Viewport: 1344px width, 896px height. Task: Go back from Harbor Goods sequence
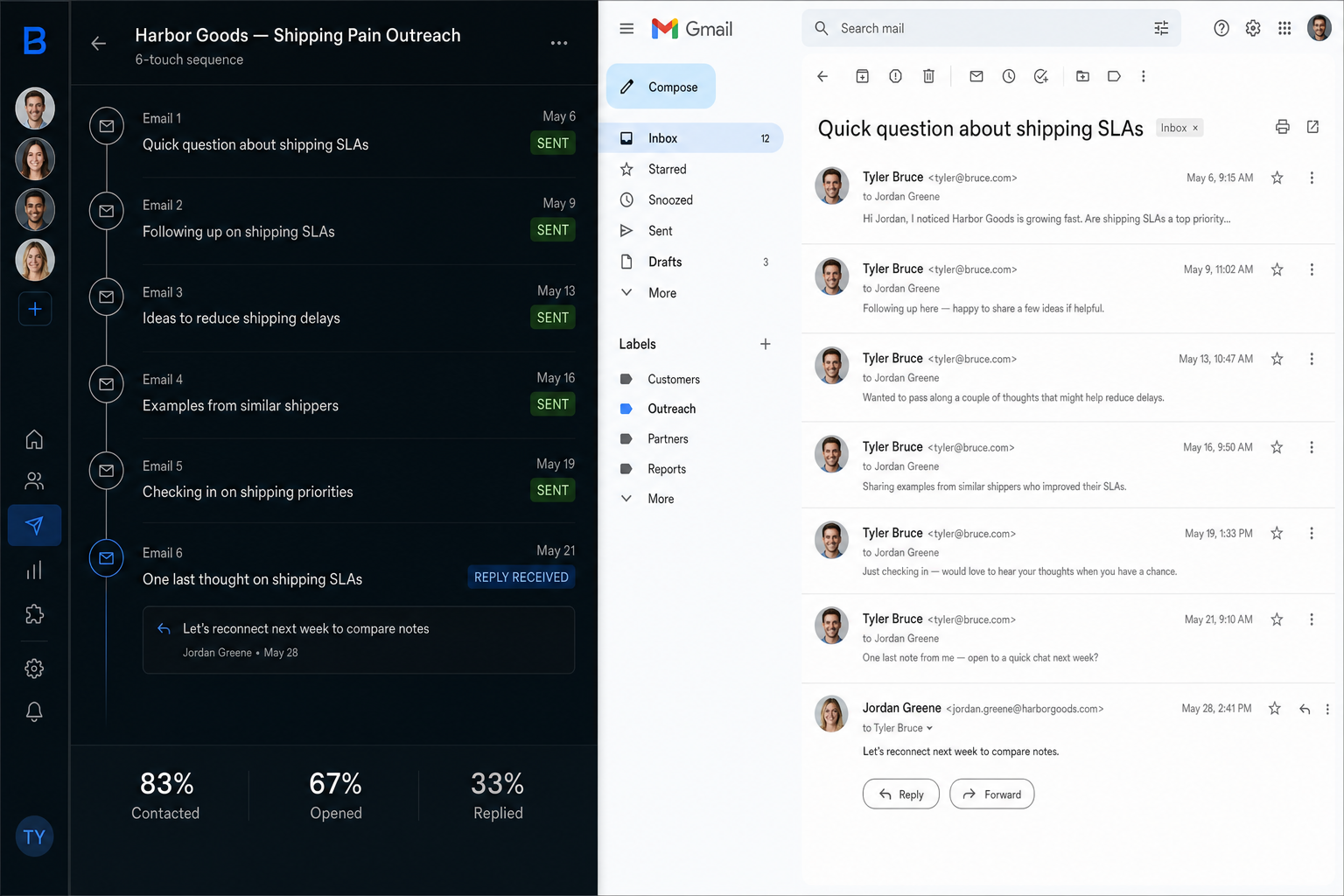click(x=99, y=43)
